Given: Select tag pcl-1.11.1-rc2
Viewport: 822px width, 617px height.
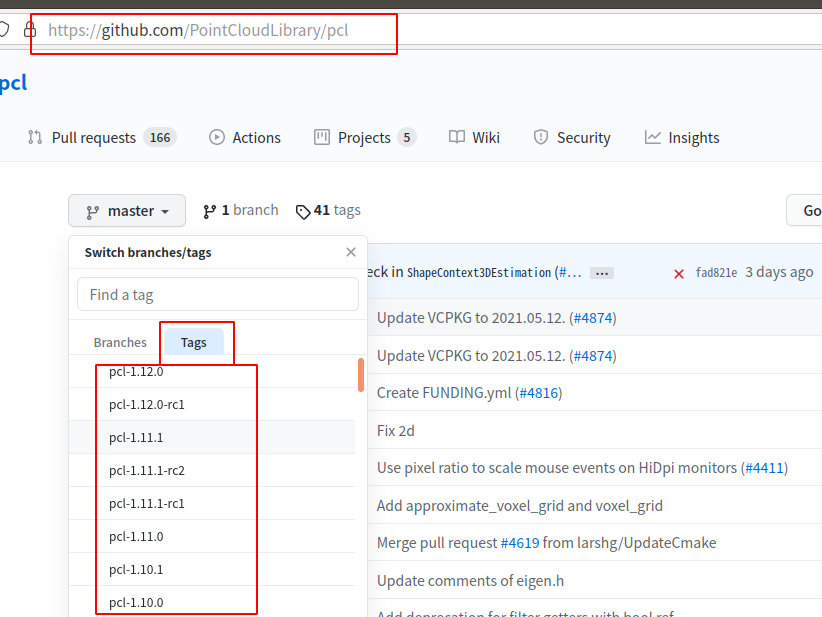Looking at the screenshot, I should click(x=212, y=470).
